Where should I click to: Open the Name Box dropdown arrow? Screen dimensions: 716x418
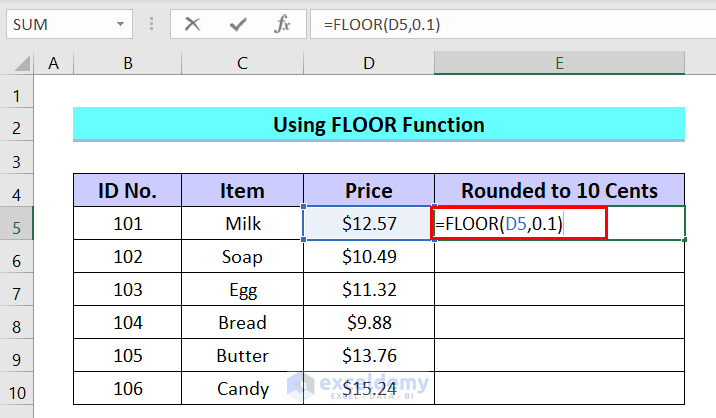click(x=120, y=23)
